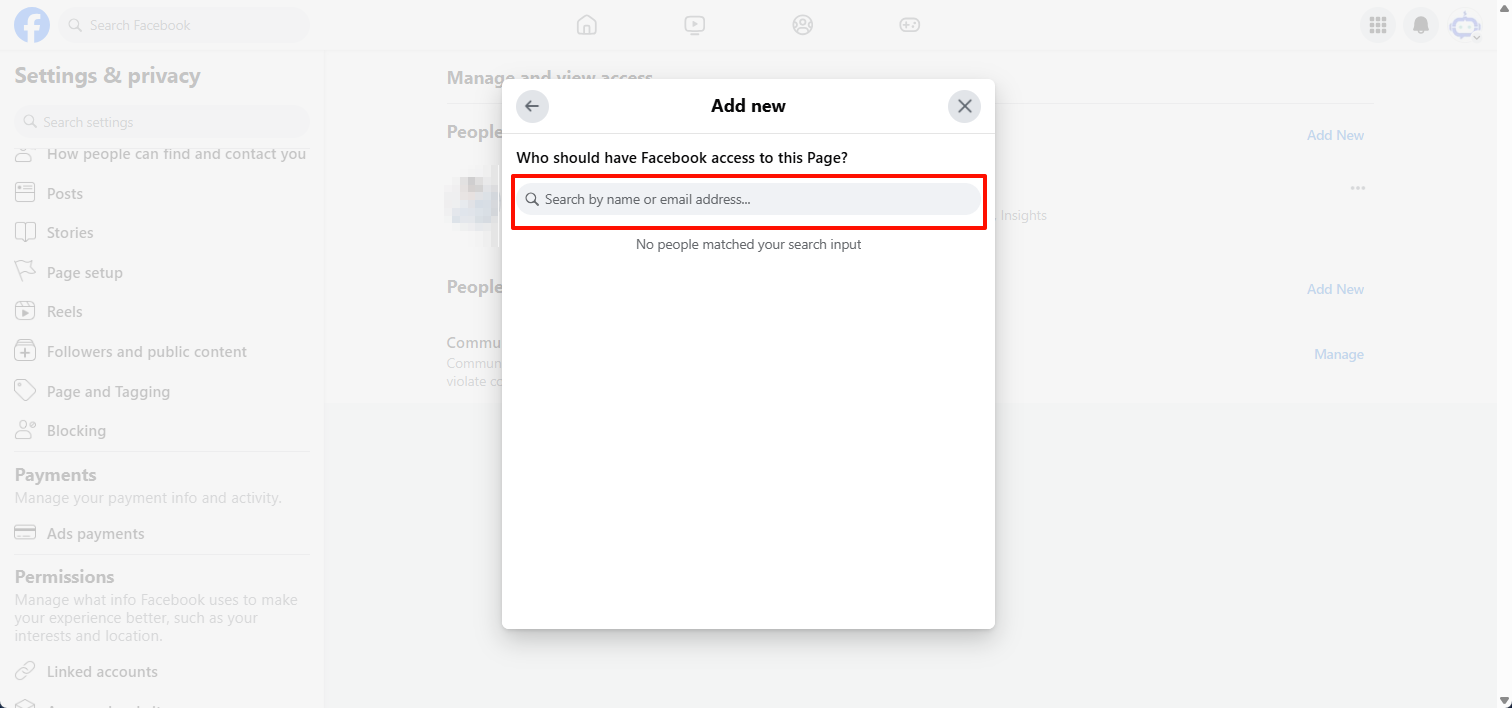Viewport: 1512px width, 708px height.
Task: Open the Page setup settings item
Action: pyautogui.click(x=162, y=272)
